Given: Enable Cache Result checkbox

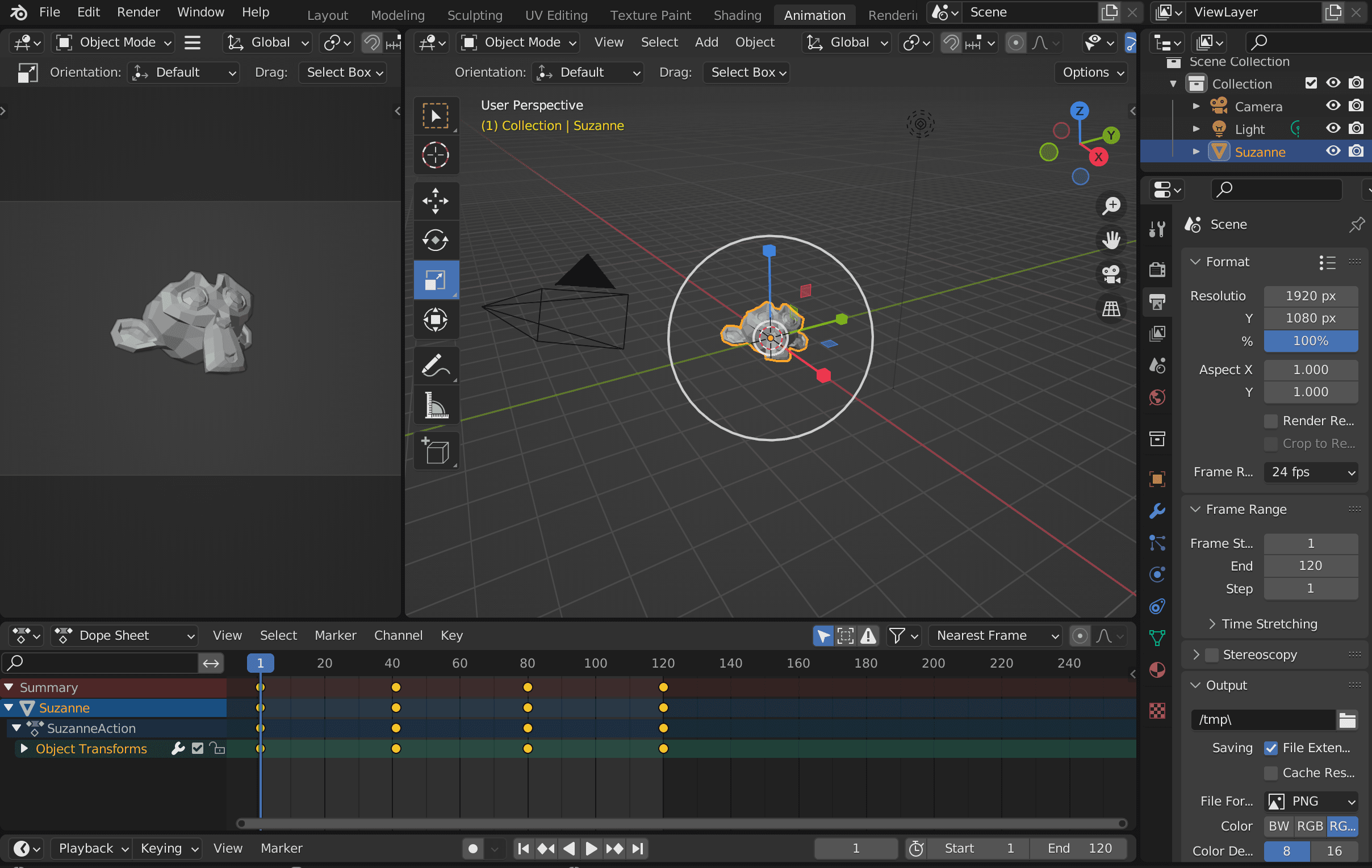Looking at the screenshot, I should point(1270,773).
